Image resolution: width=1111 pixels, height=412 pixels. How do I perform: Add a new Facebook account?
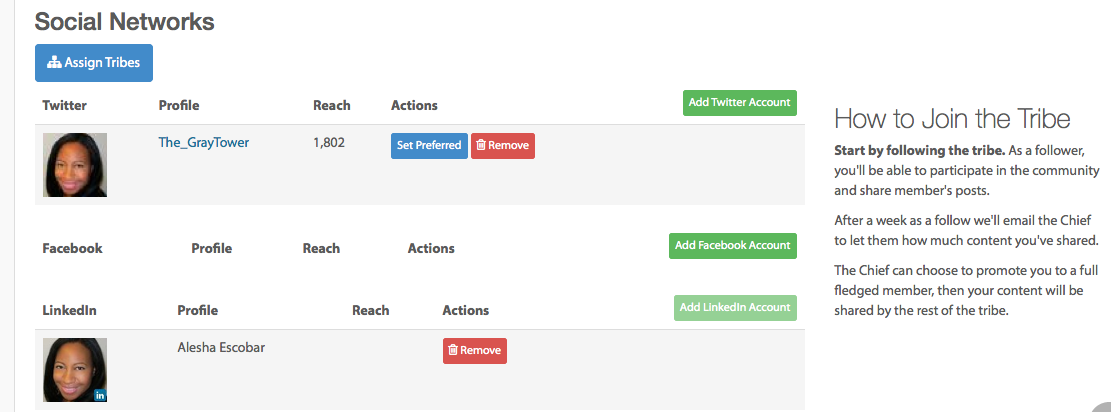pos(733,246)
